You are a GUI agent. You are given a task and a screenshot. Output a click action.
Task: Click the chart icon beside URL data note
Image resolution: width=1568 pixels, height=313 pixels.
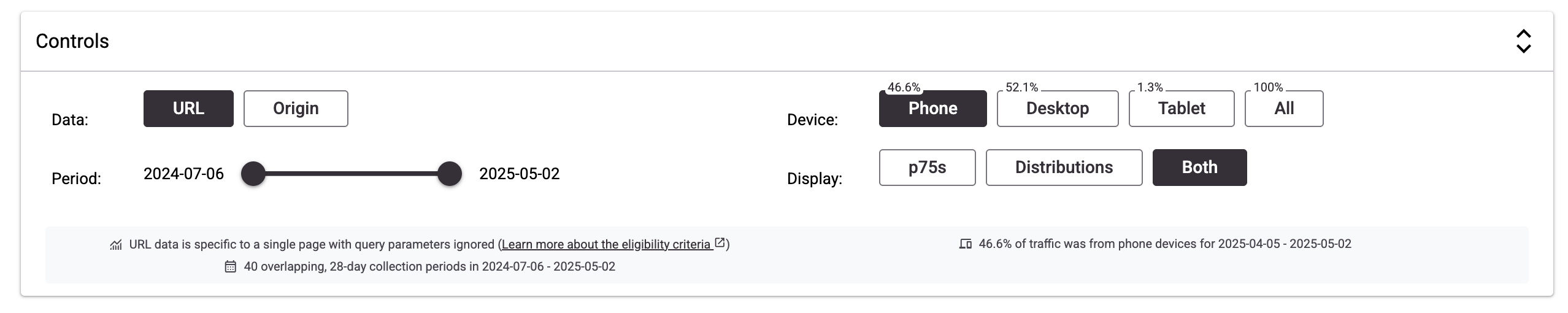116,245
